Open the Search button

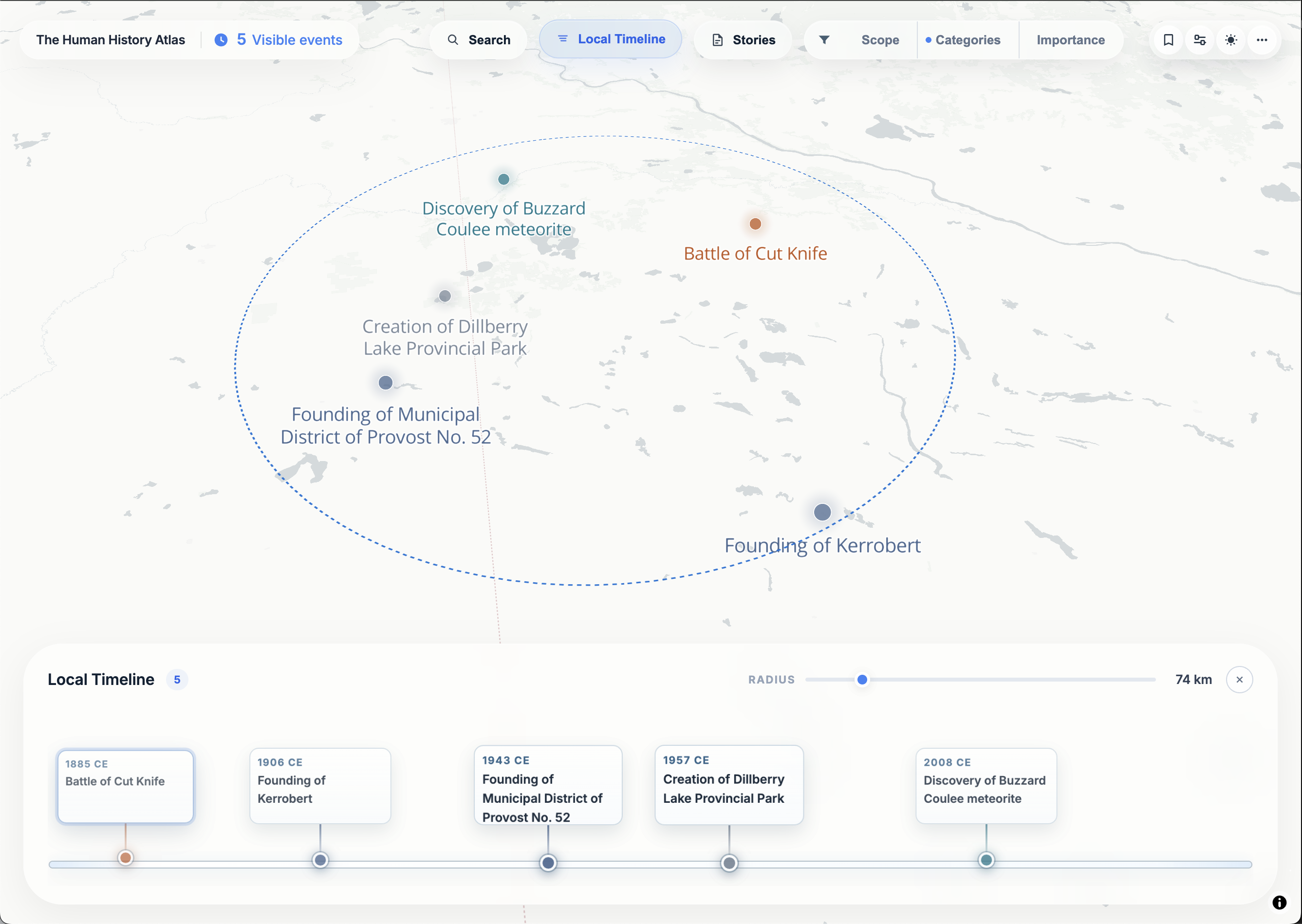(x=479, y=40)
